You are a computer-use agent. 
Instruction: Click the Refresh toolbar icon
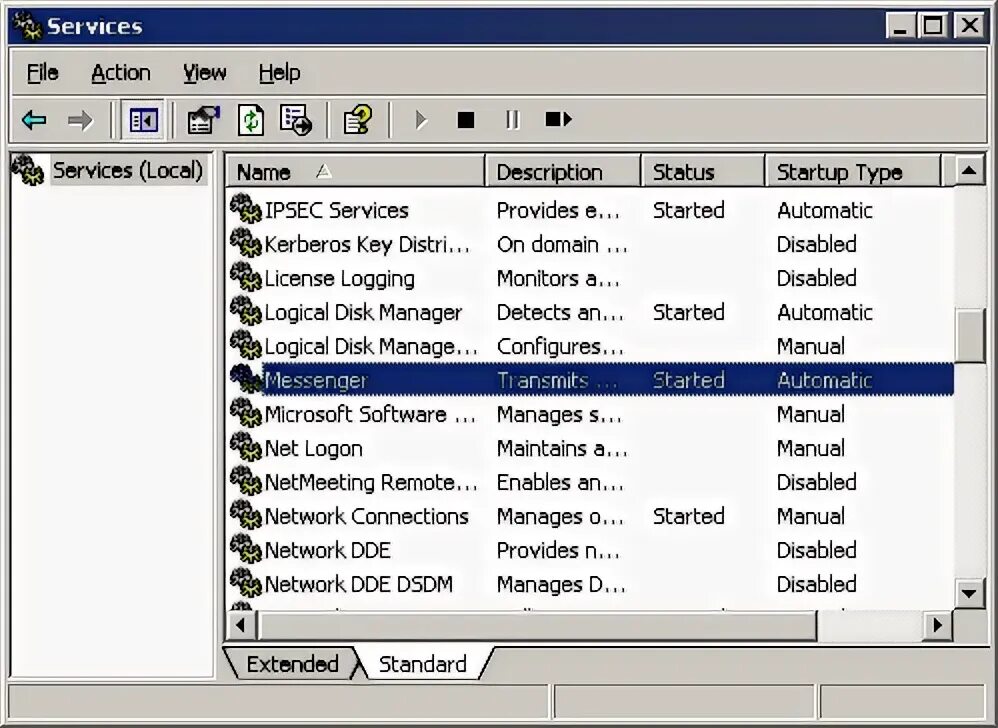point(251,120)
